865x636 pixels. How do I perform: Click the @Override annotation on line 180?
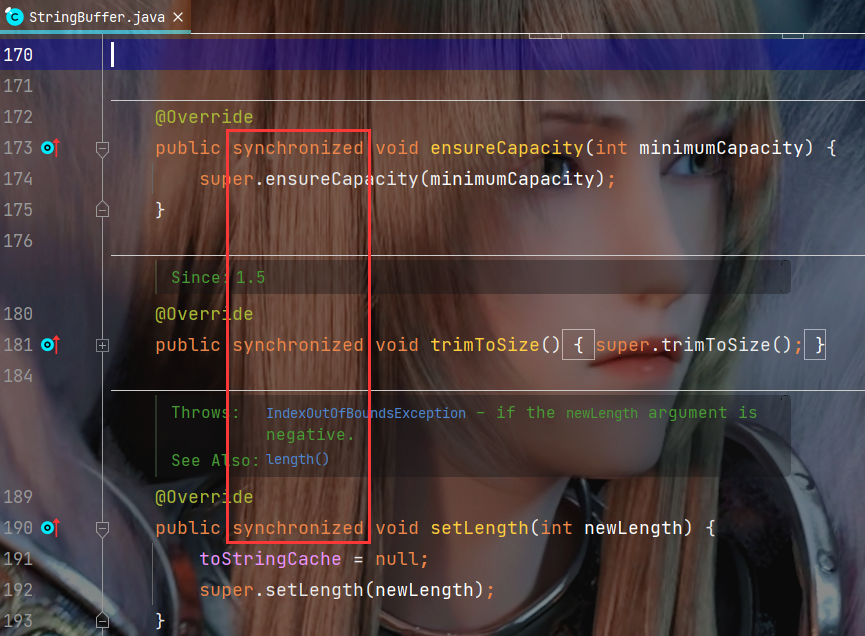click(x=204, y=314)
